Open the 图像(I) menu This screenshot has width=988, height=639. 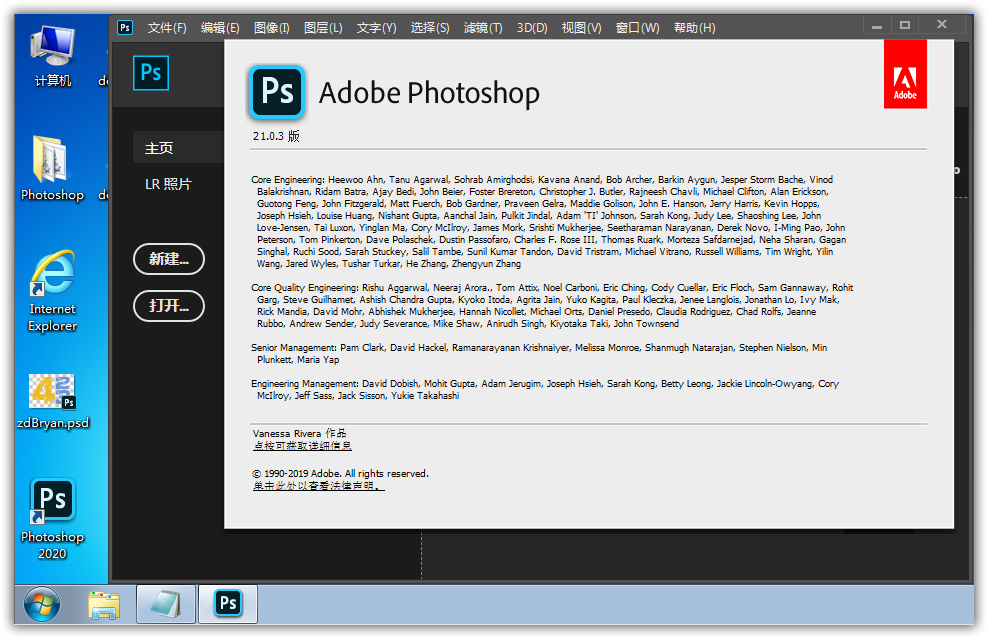click(x=272, y=28)
